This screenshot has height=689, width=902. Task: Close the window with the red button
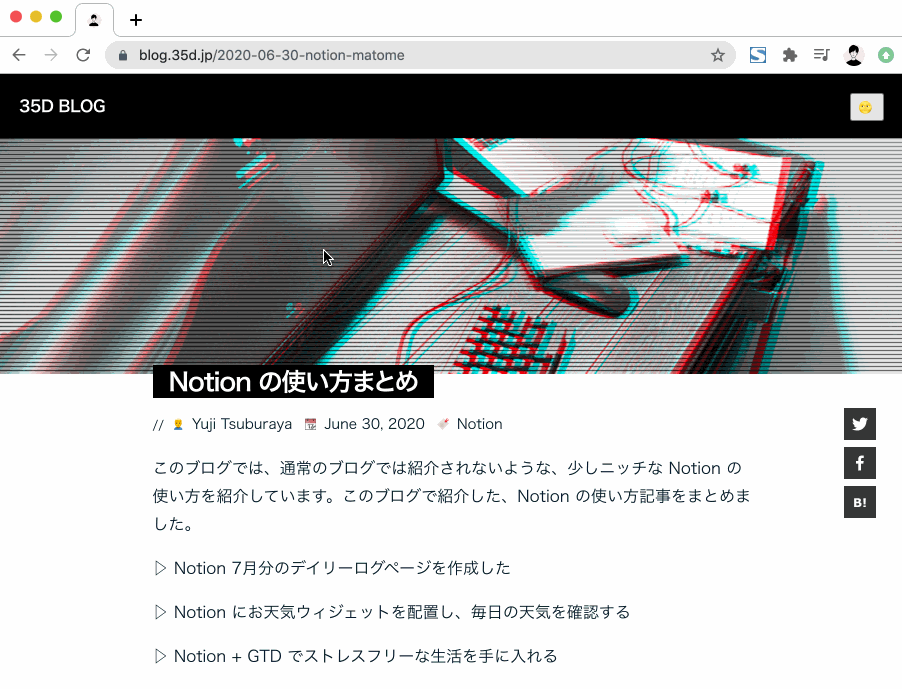pos(16,17)
